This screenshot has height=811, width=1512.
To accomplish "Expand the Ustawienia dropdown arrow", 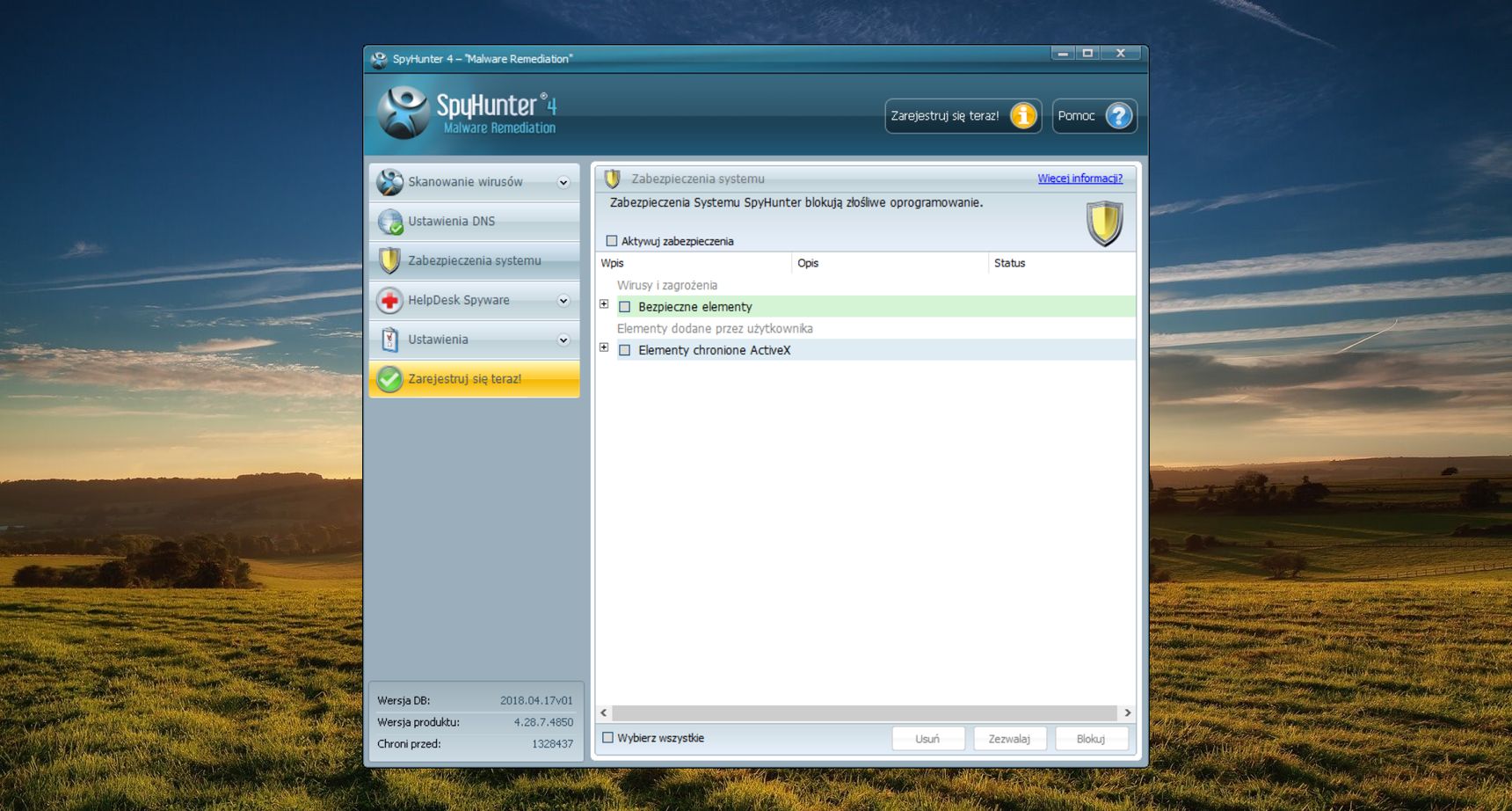I will point(563,340).
